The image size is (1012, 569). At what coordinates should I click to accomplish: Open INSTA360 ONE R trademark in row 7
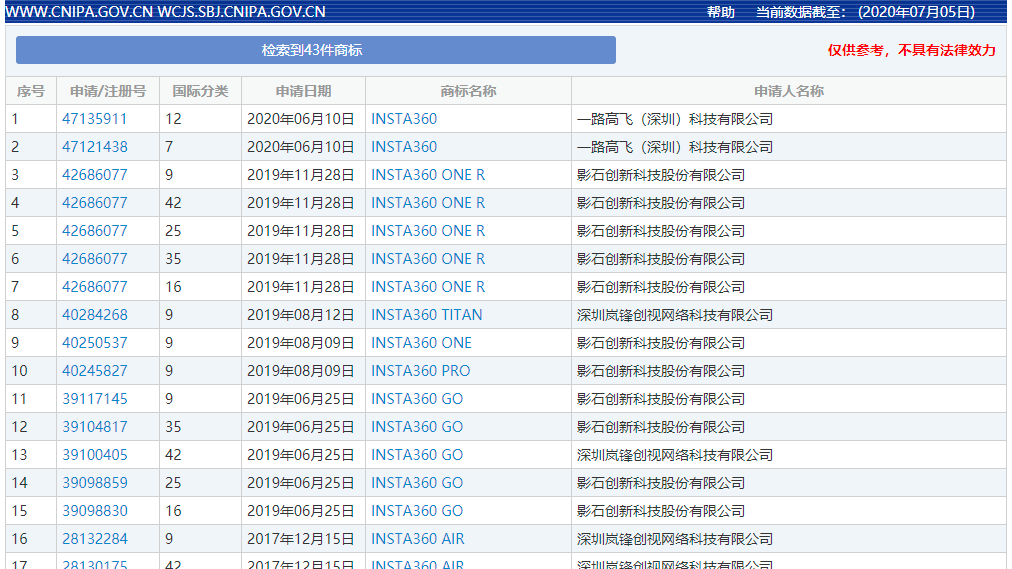[428, 286]
